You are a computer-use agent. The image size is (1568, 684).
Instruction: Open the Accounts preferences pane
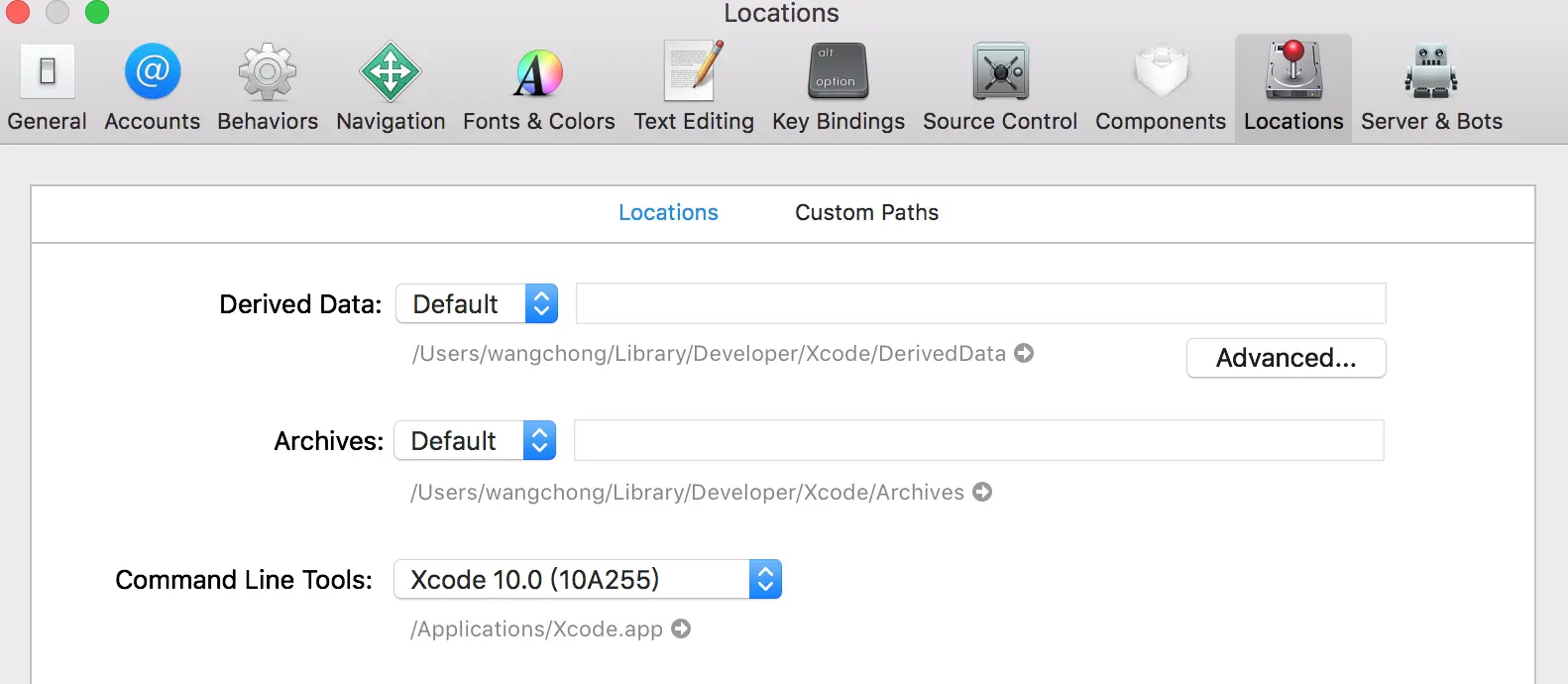pos(152,89)
